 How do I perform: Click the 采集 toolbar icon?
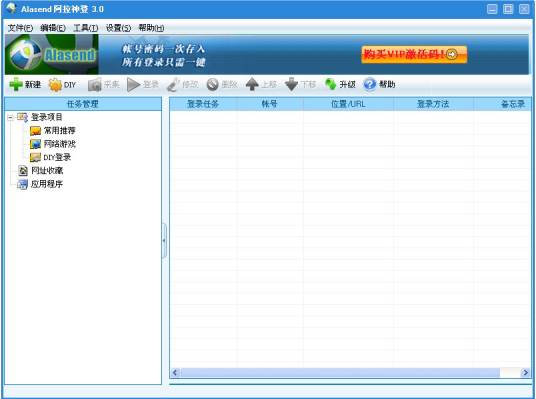pyautogui.click(x=95, y=84)
